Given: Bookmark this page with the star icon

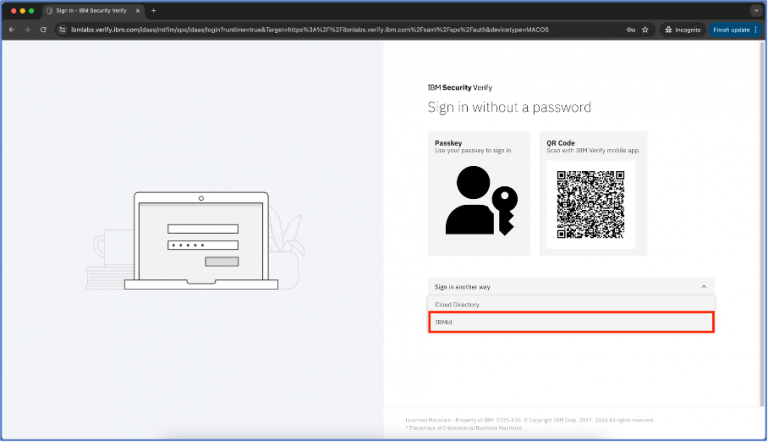Looking at the screenshot, I should [646, 30].
